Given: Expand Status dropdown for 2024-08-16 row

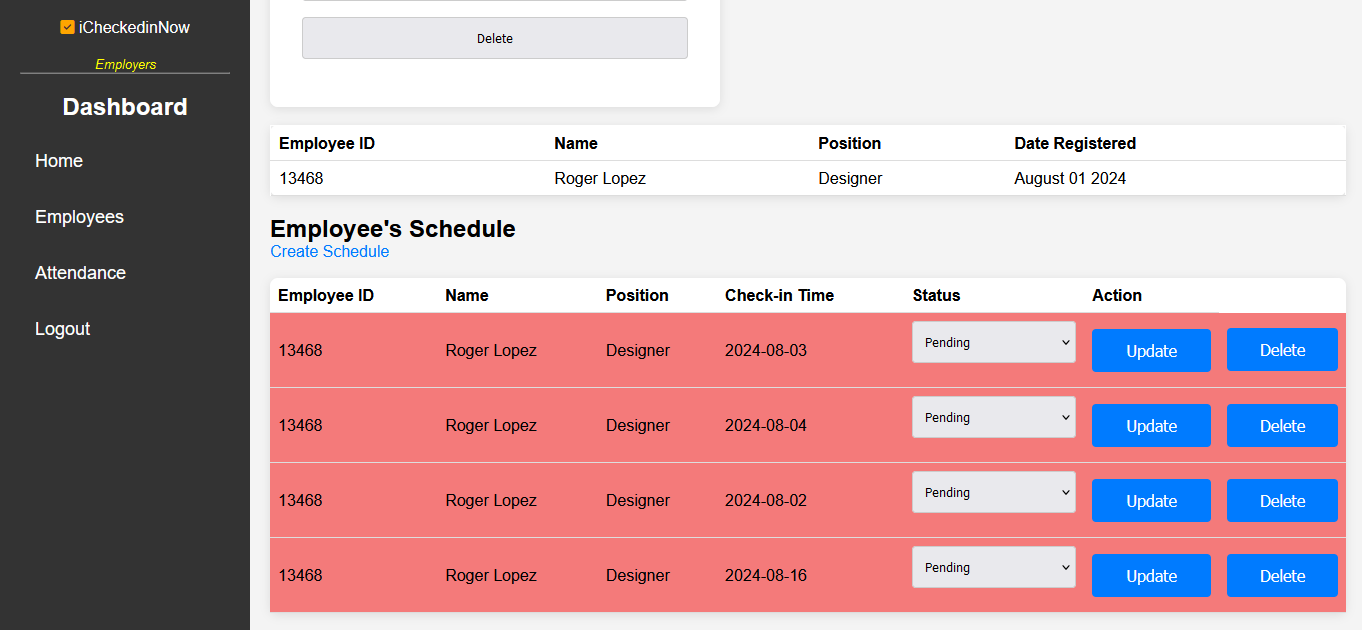Looking at the screenshot, I should click(993, 567).
